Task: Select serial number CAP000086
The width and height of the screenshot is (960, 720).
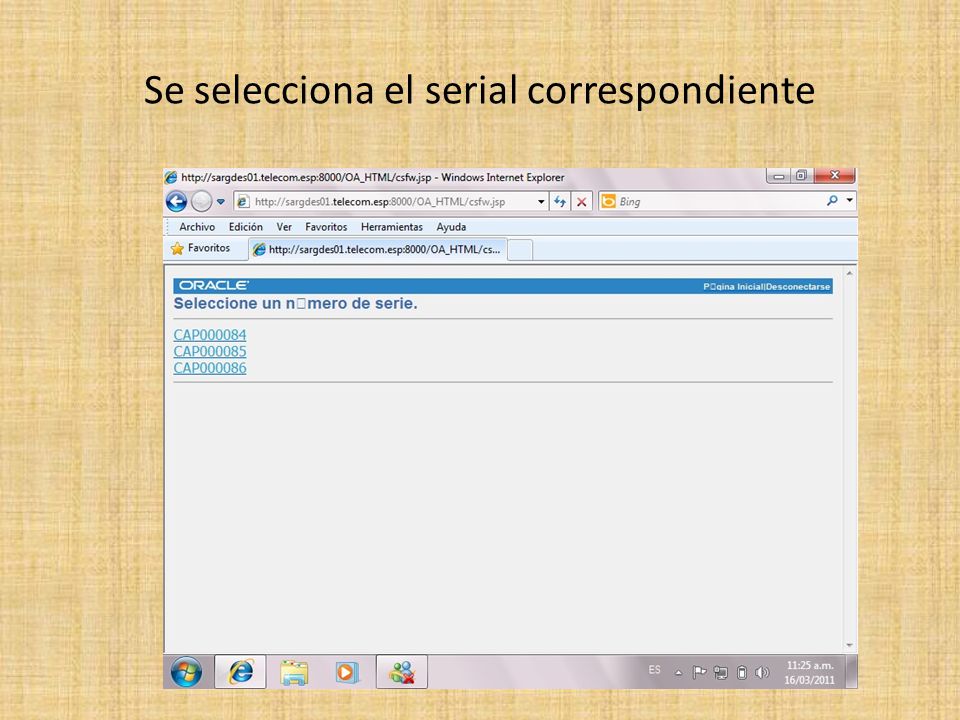Action: [x=209, y=368]
